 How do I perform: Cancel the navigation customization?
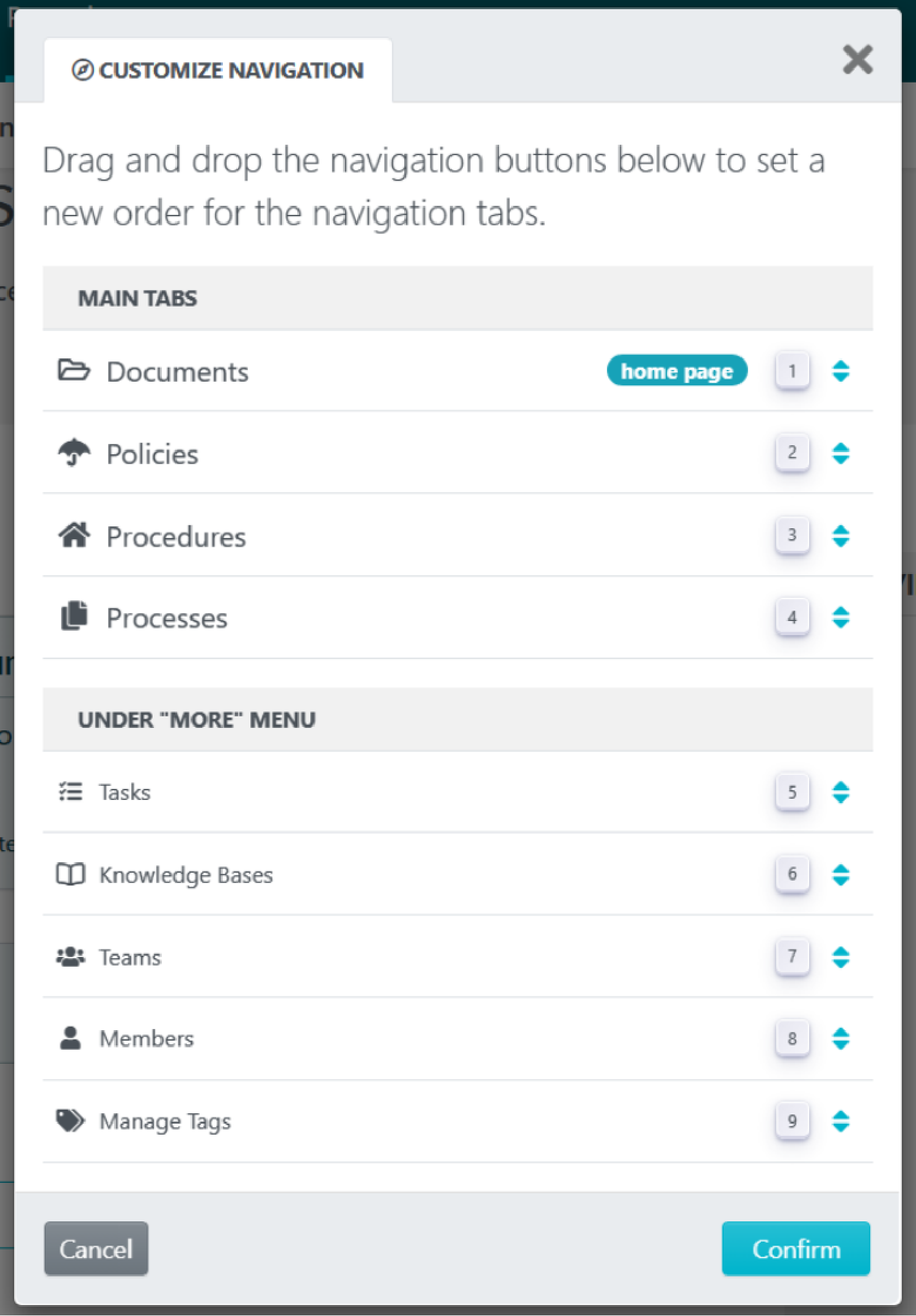(96, 1249)
